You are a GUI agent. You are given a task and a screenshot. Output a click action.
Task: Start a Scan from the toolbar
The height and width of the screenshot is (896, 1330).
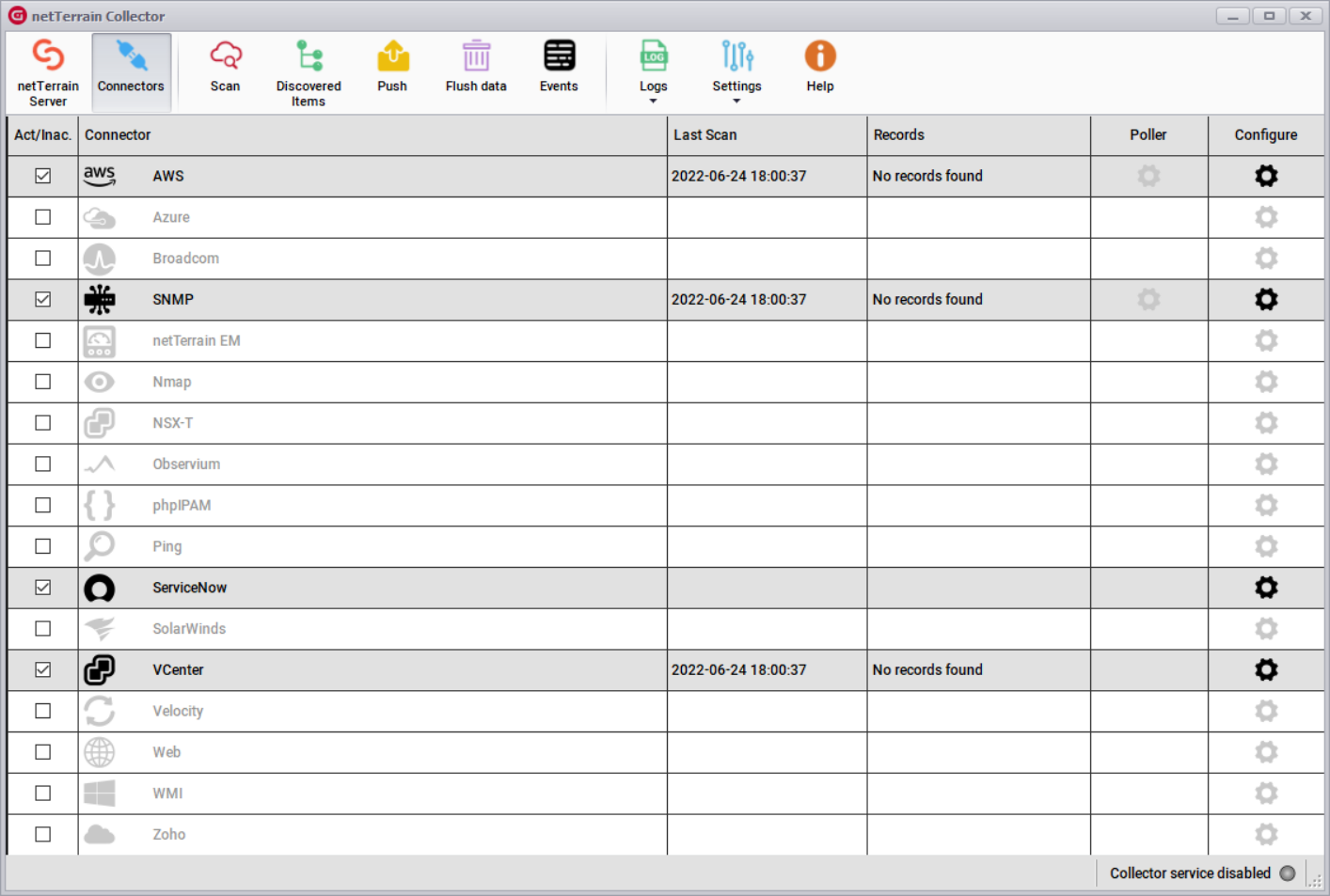225,56
